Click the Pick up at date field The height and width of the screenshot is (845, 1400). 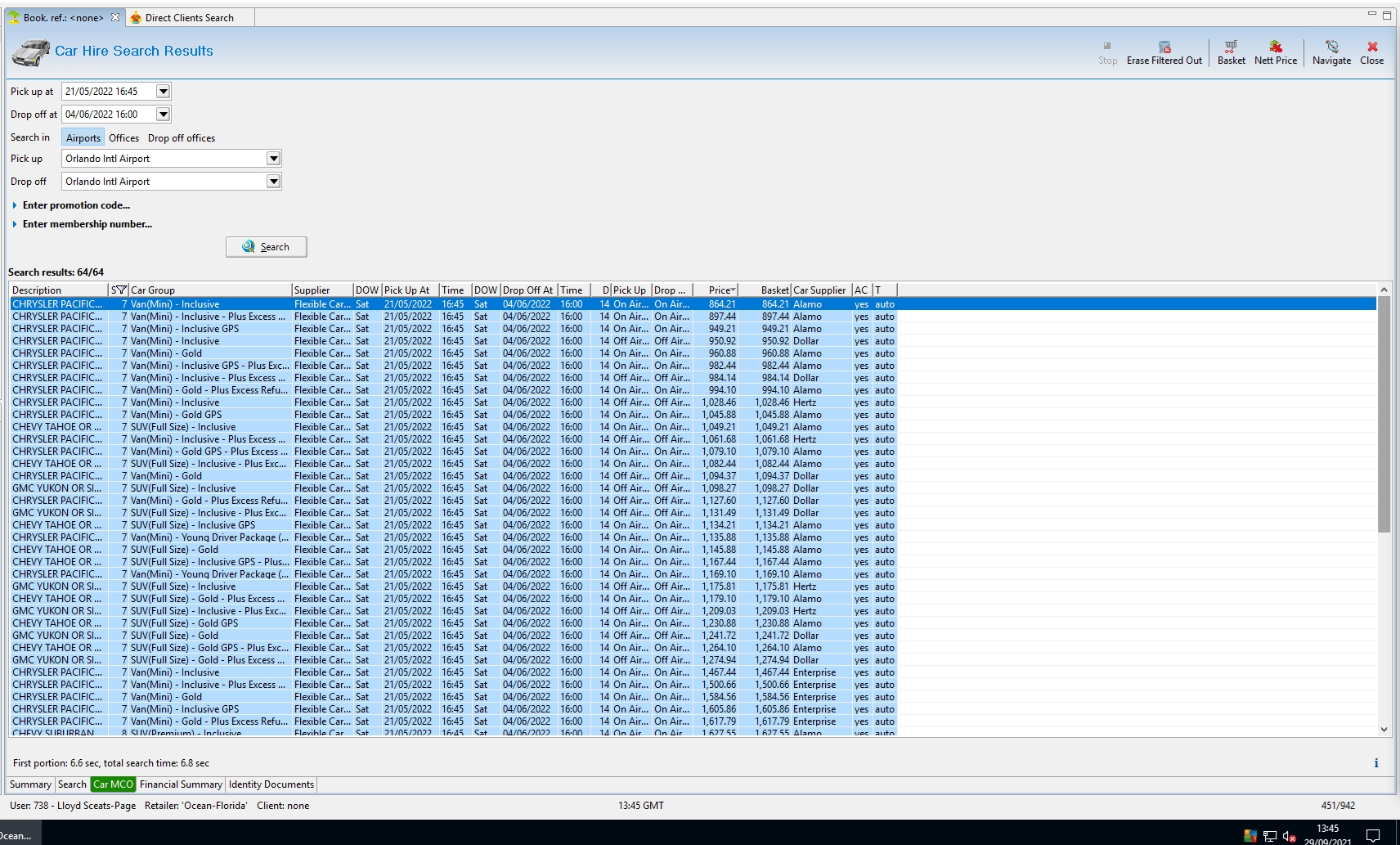(x=109, y=92)
